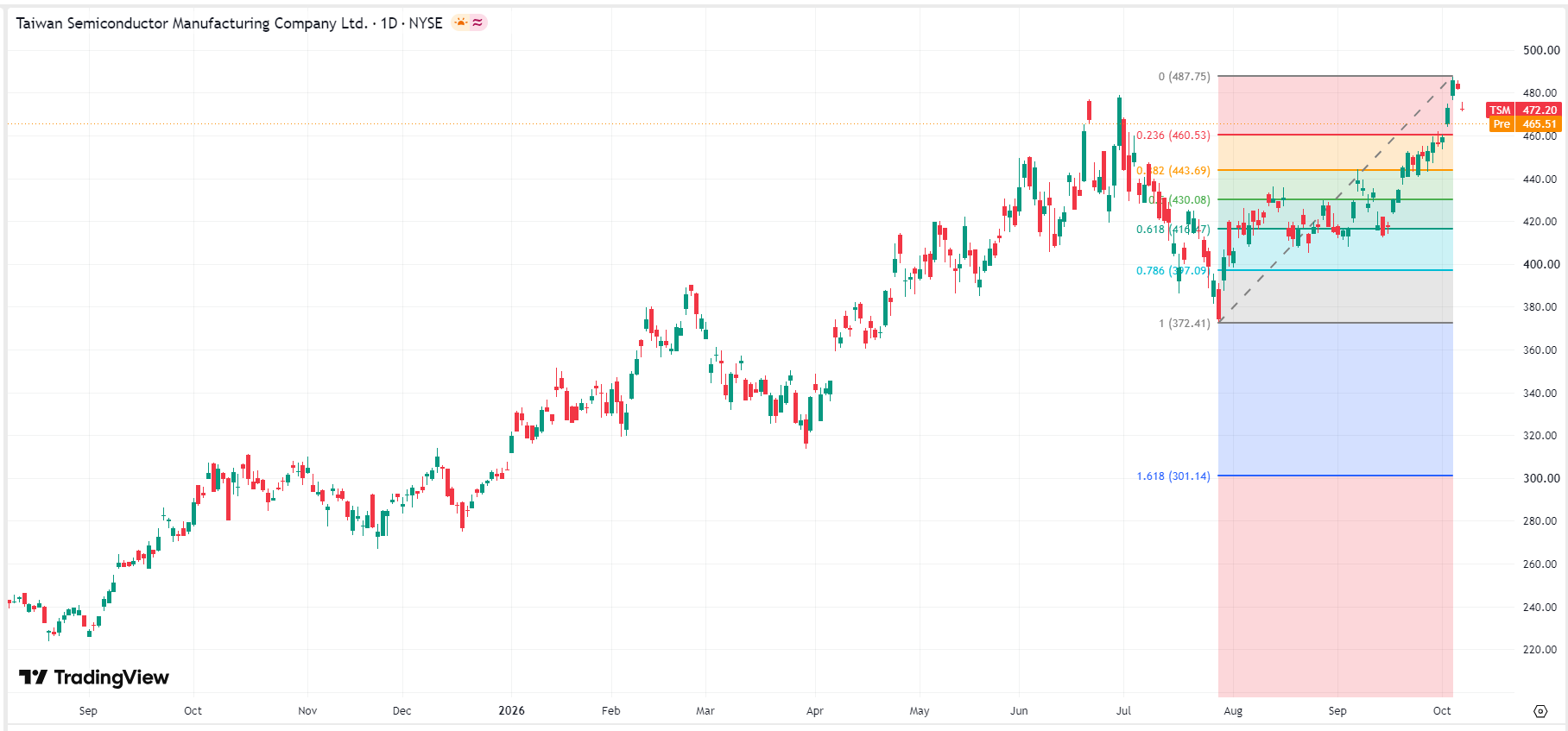Click the Nov label on time axis
The image size is (1568, 731).
point(307,710)
